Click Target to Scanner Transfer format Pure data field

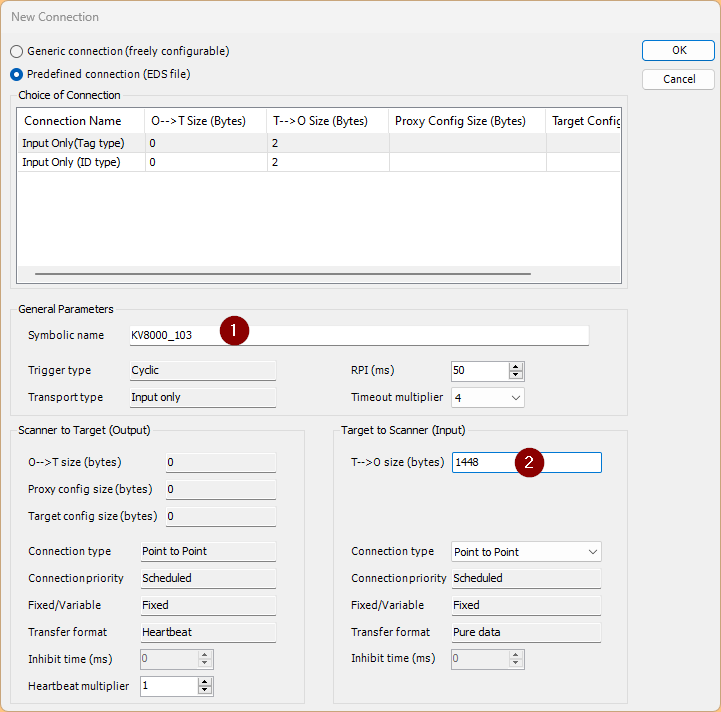pos(526,632)
